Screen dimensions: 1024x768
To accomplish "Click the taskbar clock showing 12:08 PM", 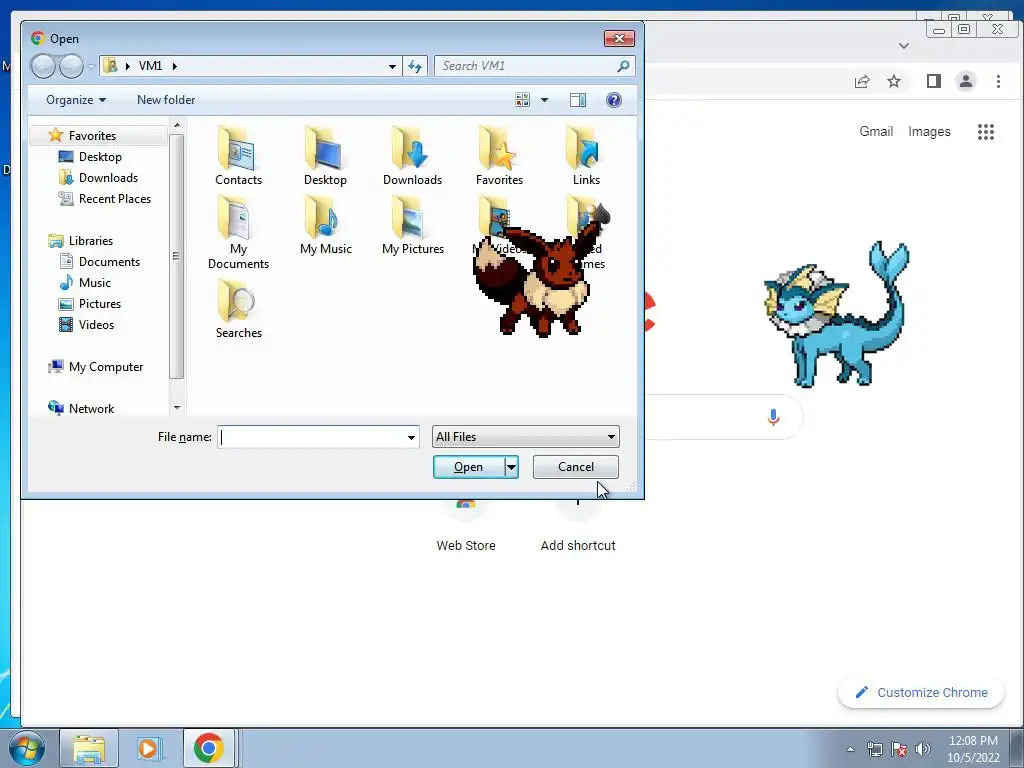I will click(973, 749).
